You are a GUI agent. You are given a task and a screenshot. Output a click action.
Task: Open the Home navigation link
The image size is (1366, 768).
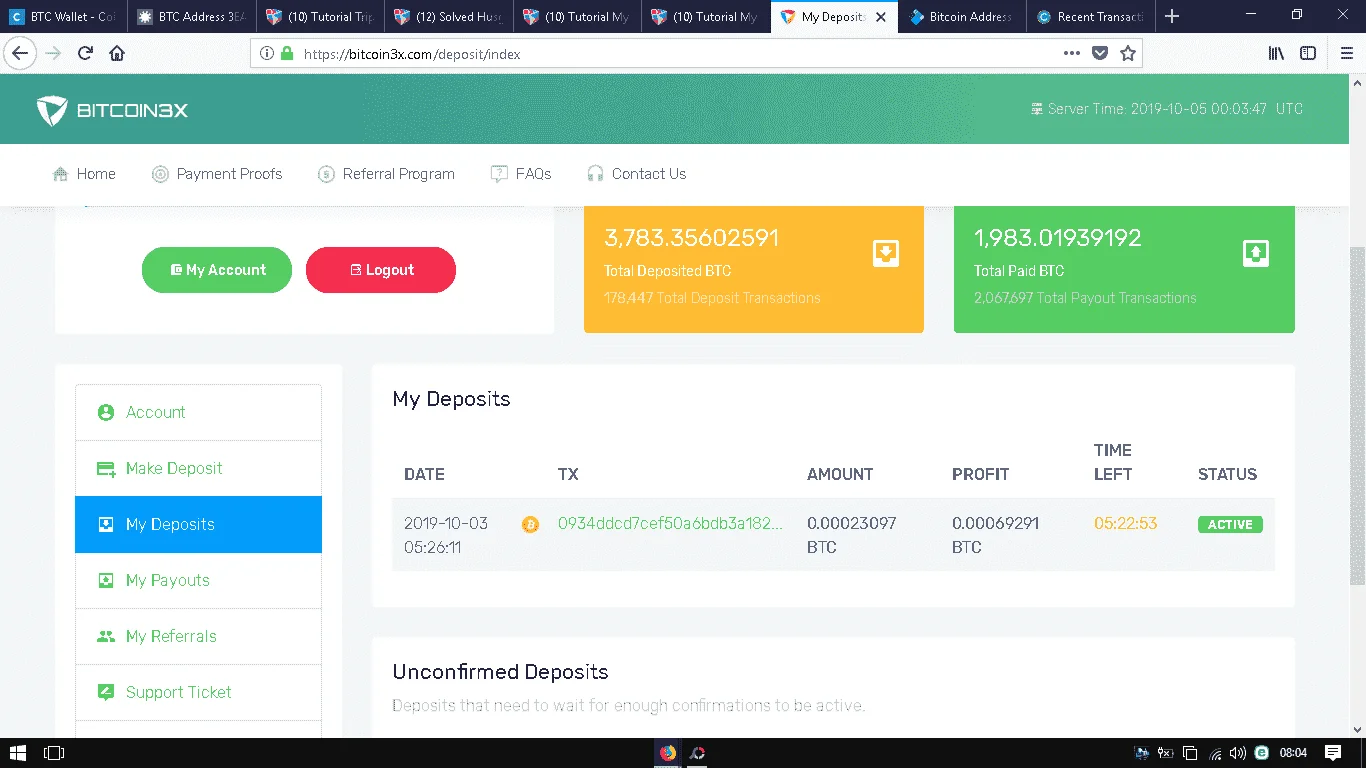point(84,174)
